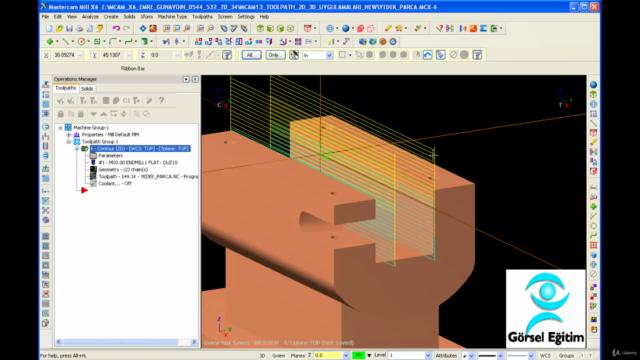Click the Gview status bar button
The width and height of the screenshot is (640, 360).
[279, 356]
